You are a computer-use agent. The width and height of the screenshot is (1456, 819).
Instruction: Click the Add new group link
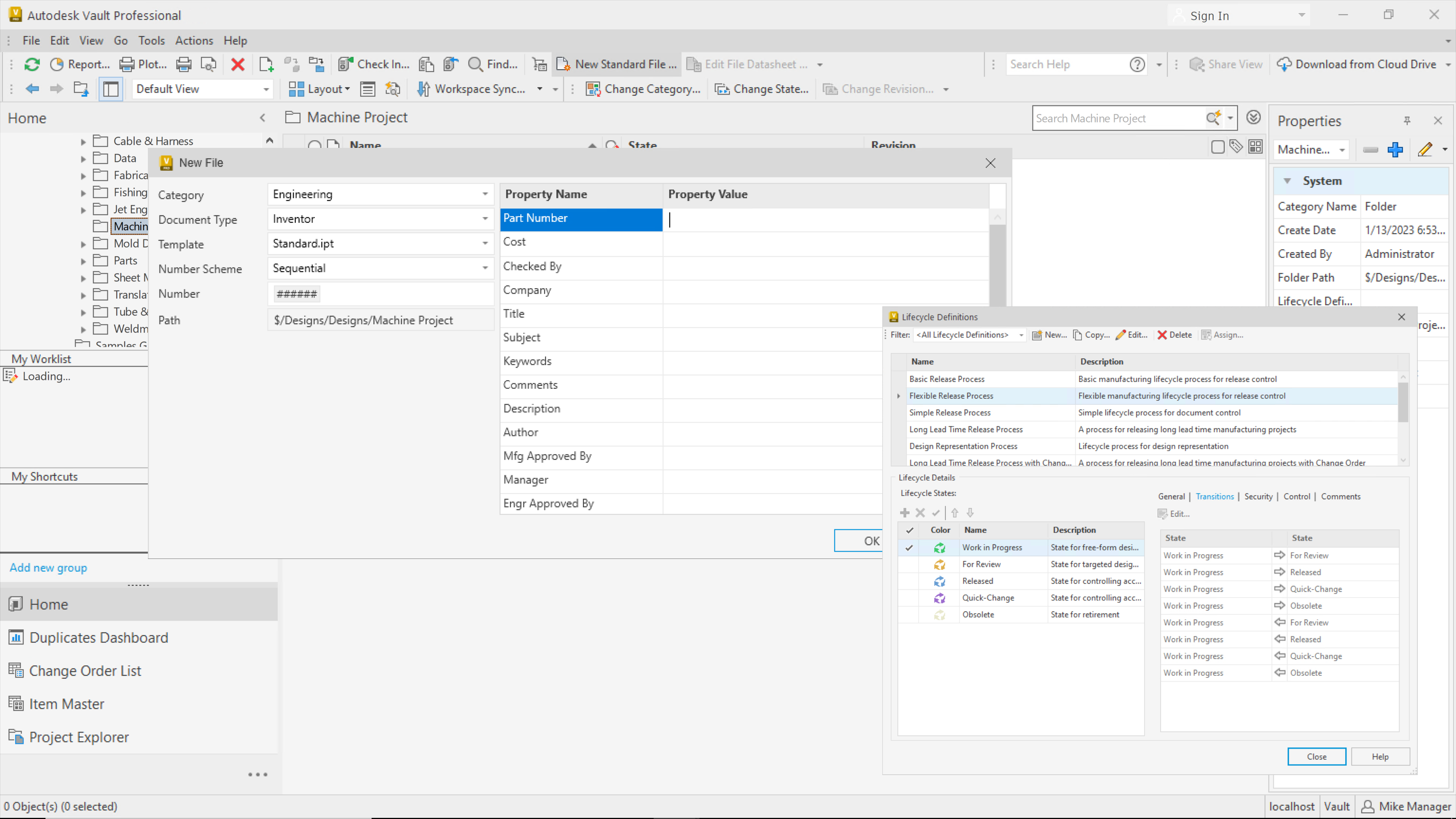pyautogui.click(x=48, y=568)
